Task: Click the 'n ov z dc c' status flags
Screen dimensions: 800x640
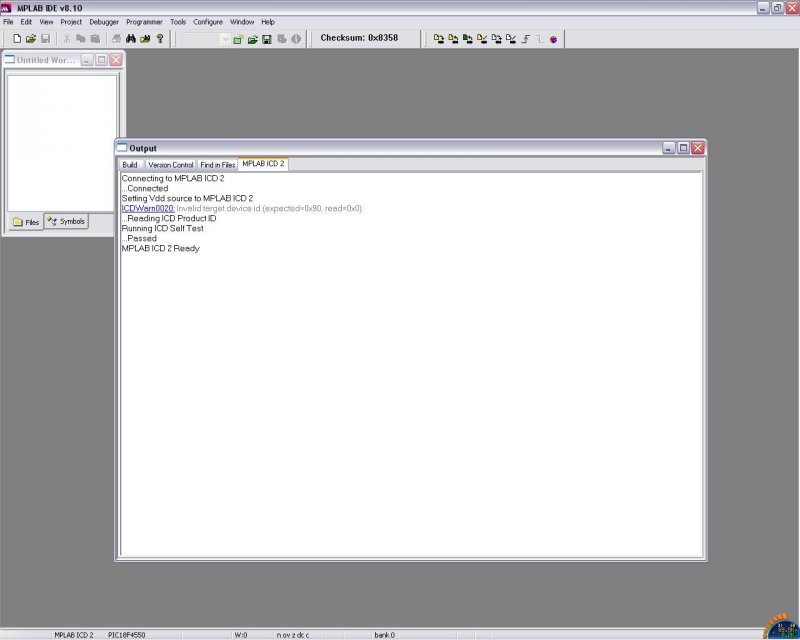Action: 293,635
